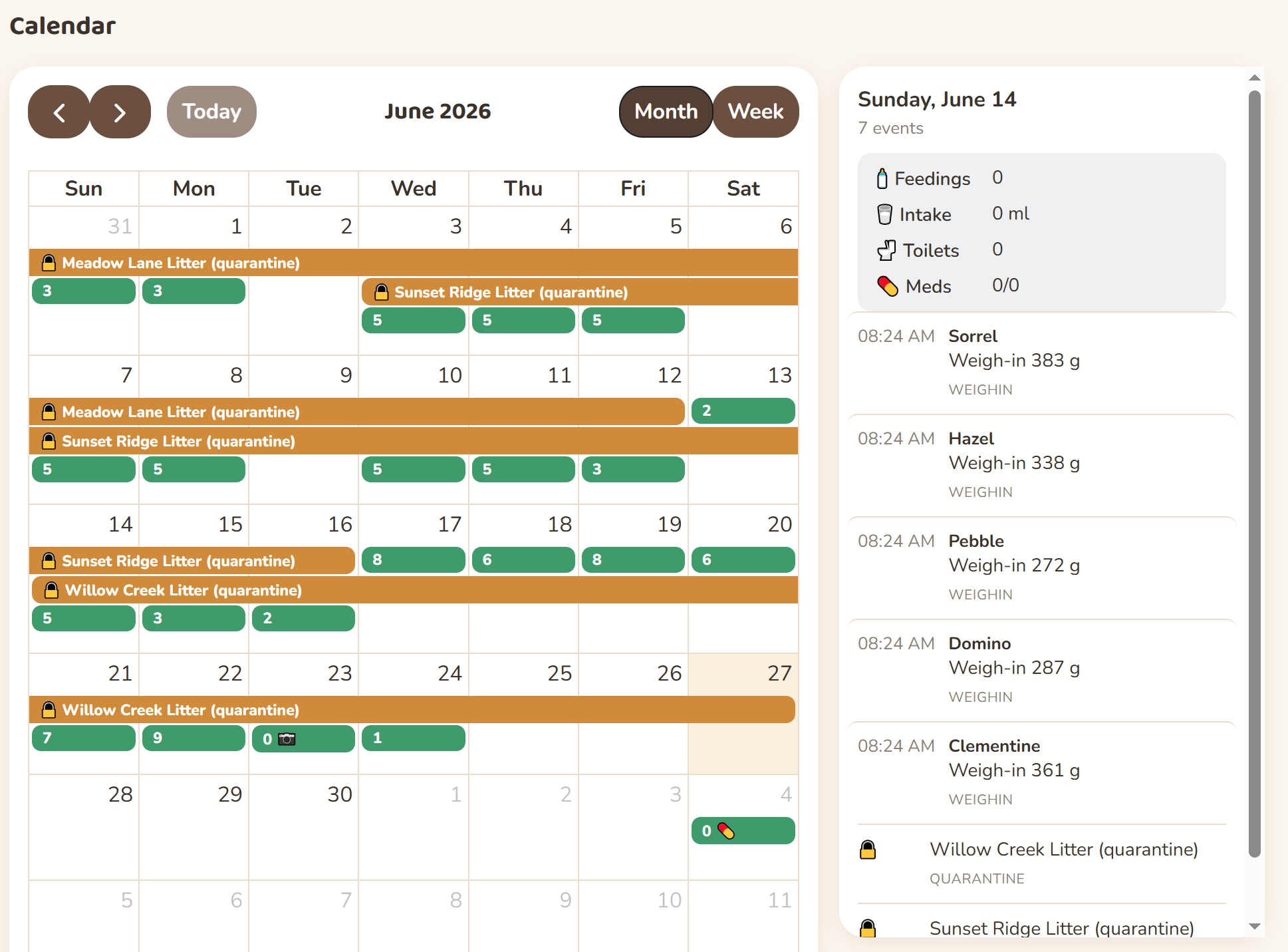Screen dimensions: 1288x952
Task: Select day June 14 date number
Action: click(120, 524)
